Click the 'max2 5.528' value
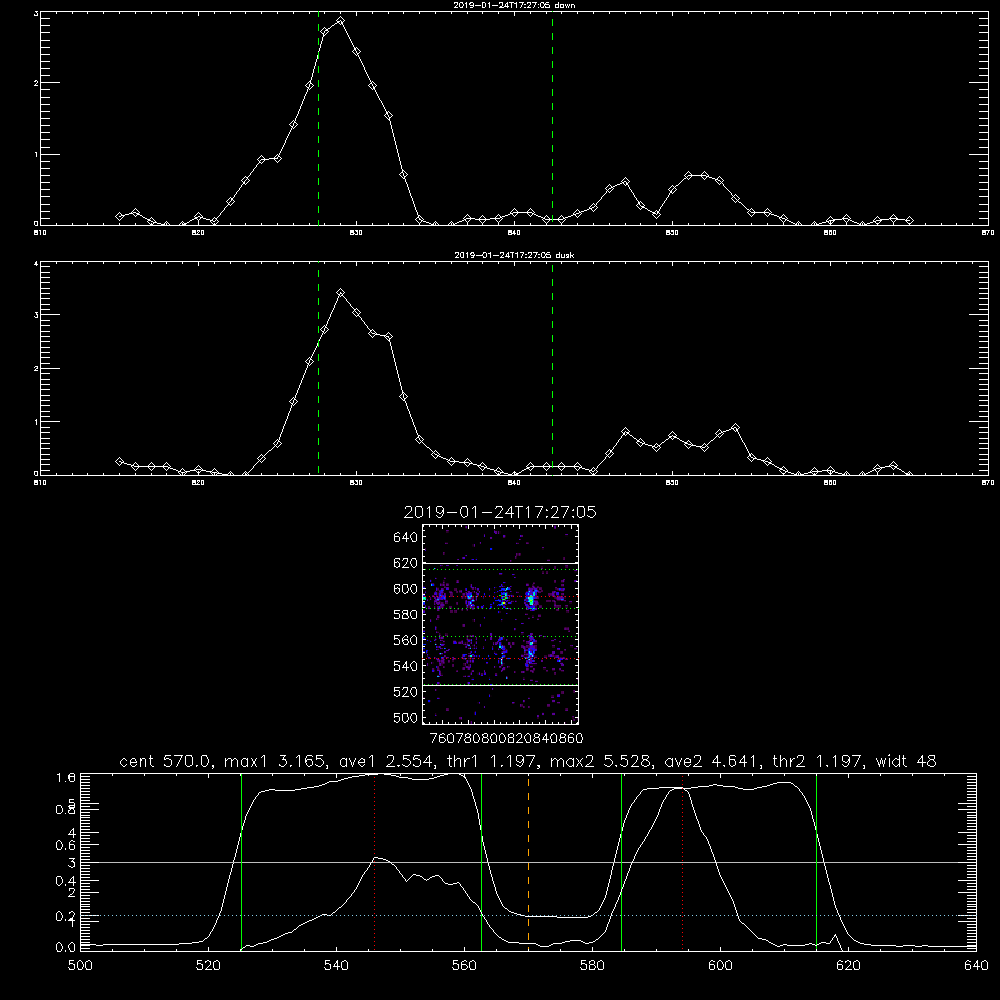The height and width of the screenshot is (1000, 1000). pos(601,761)
